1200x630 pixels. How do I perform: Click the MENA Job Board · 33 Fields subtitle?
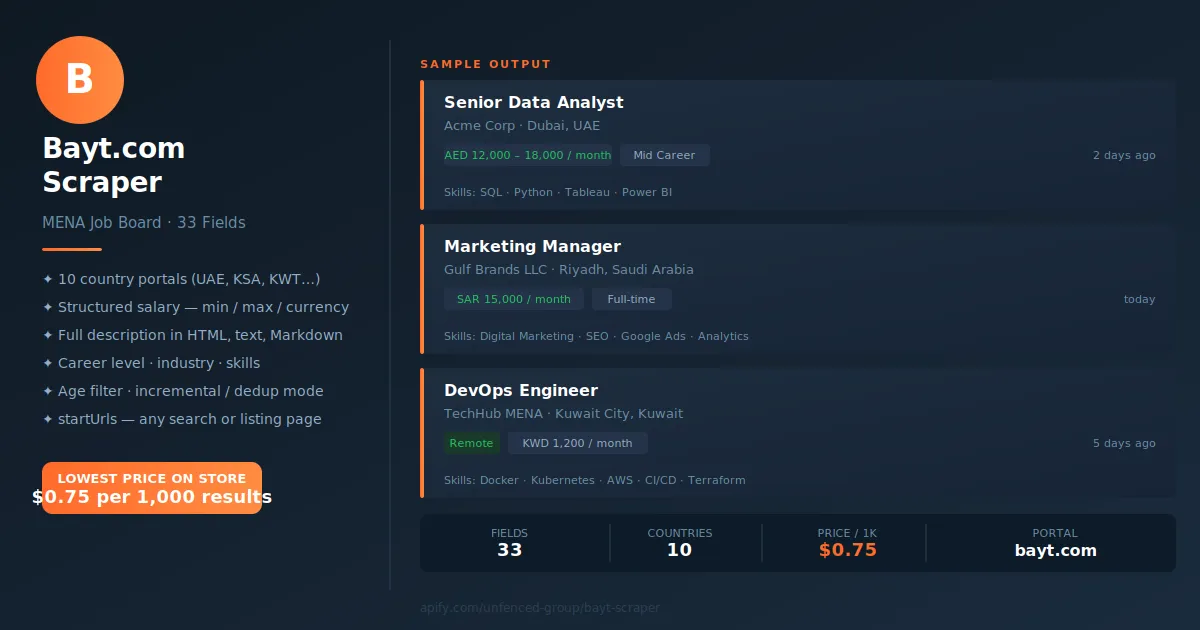[144, 223]
